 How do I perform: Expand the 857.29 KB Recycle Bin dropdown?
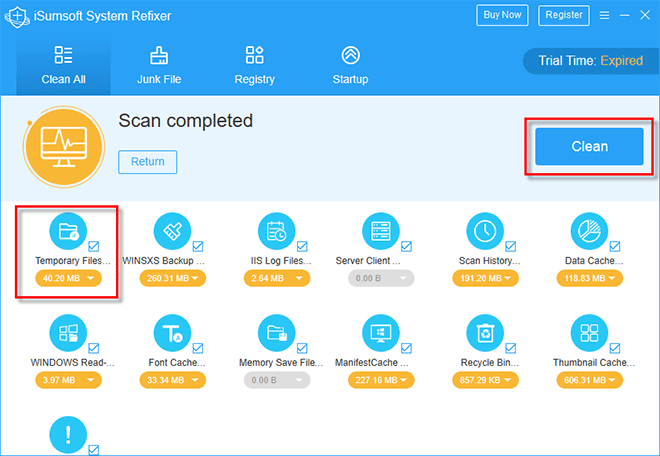click(485, 380)
